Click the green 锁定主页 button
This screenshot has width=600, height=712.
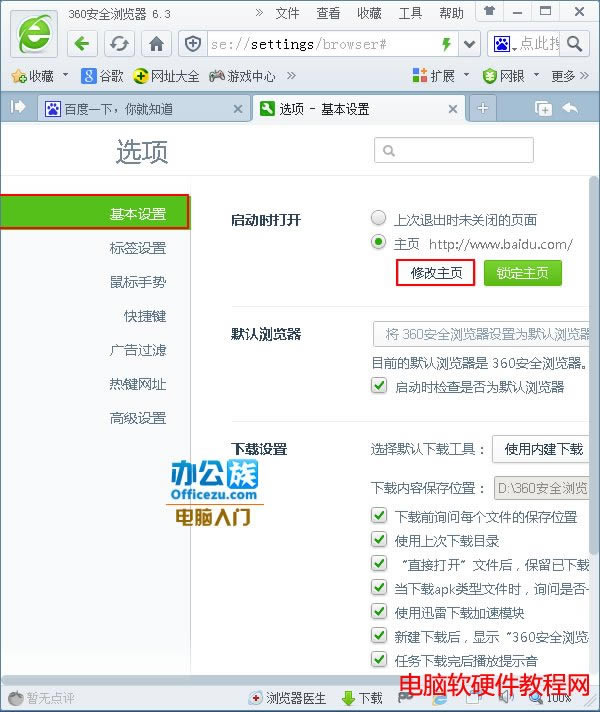click(522, 273)
